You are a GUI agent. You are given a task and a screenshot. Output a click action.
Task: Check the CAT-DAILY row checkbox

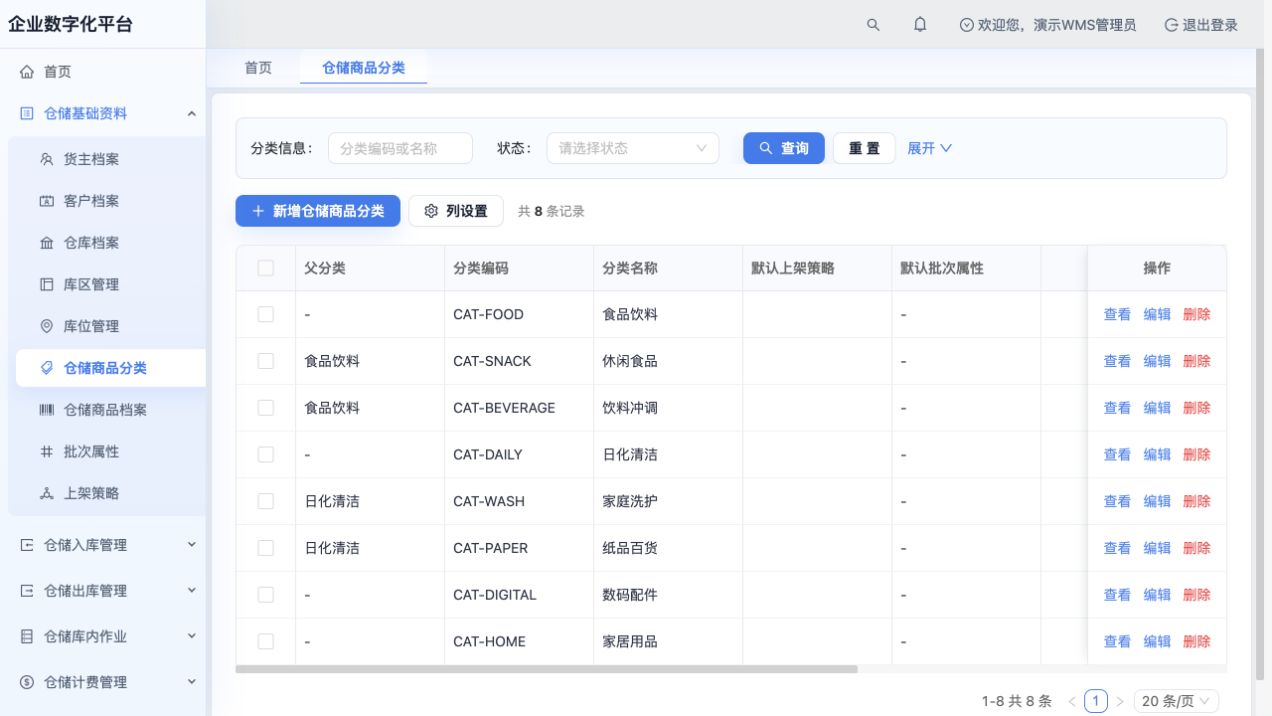pos(266,454)
